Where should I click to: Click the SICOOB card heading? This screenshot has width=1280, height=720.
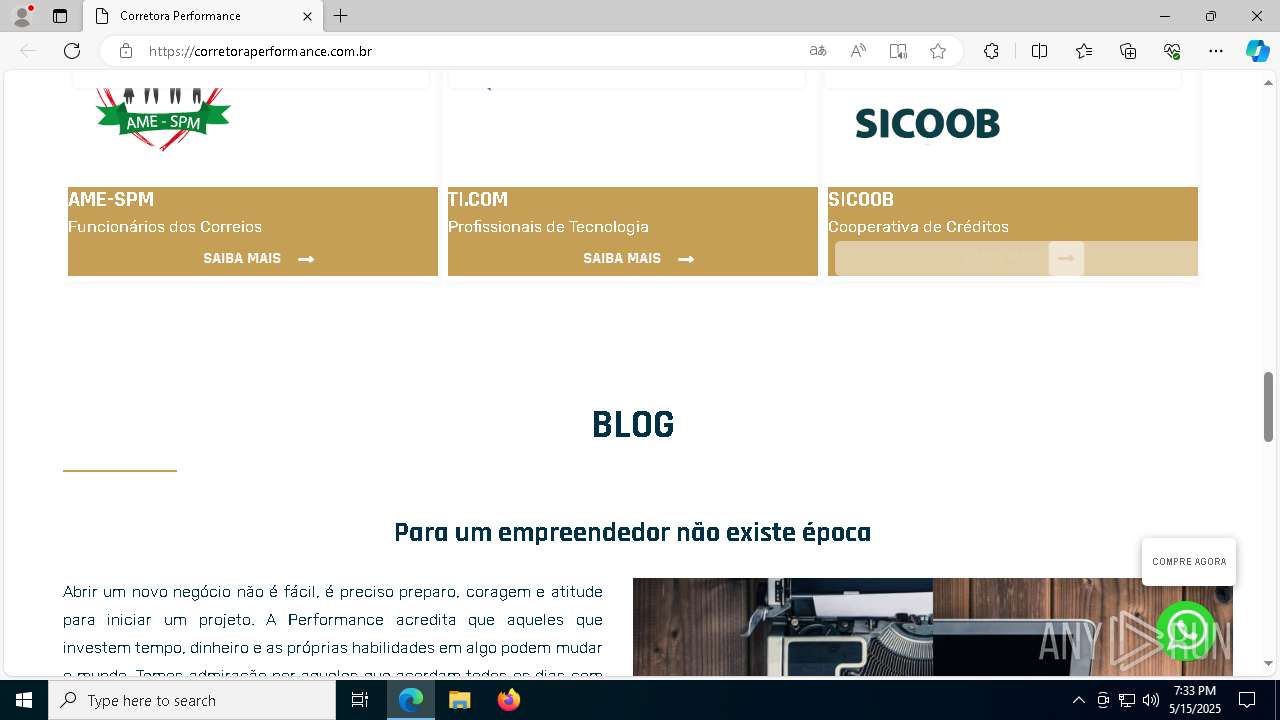click(x=861, y=199)
